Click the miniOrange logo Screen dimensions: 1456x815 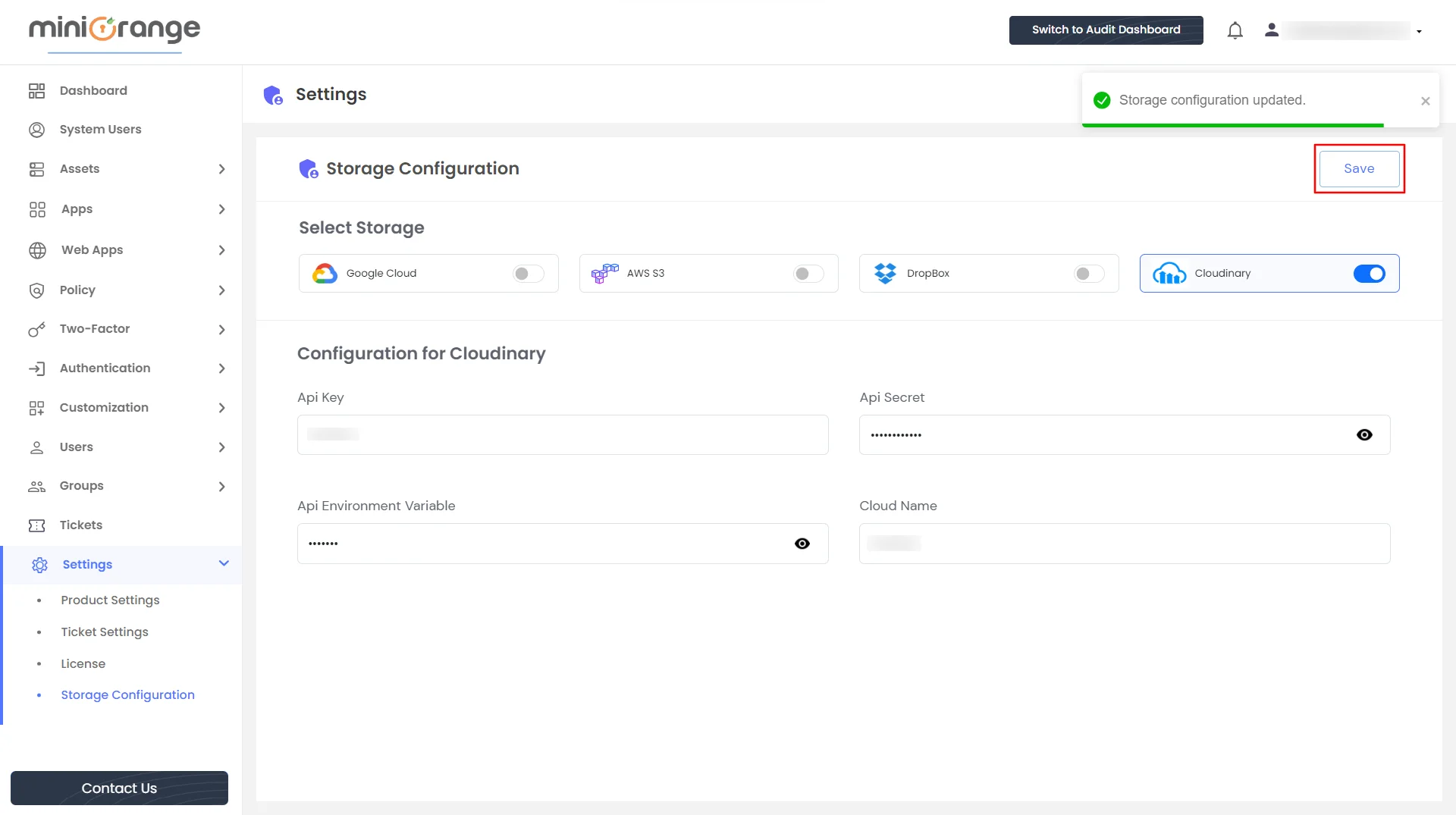pyautogui.click(x=115, y=30)
